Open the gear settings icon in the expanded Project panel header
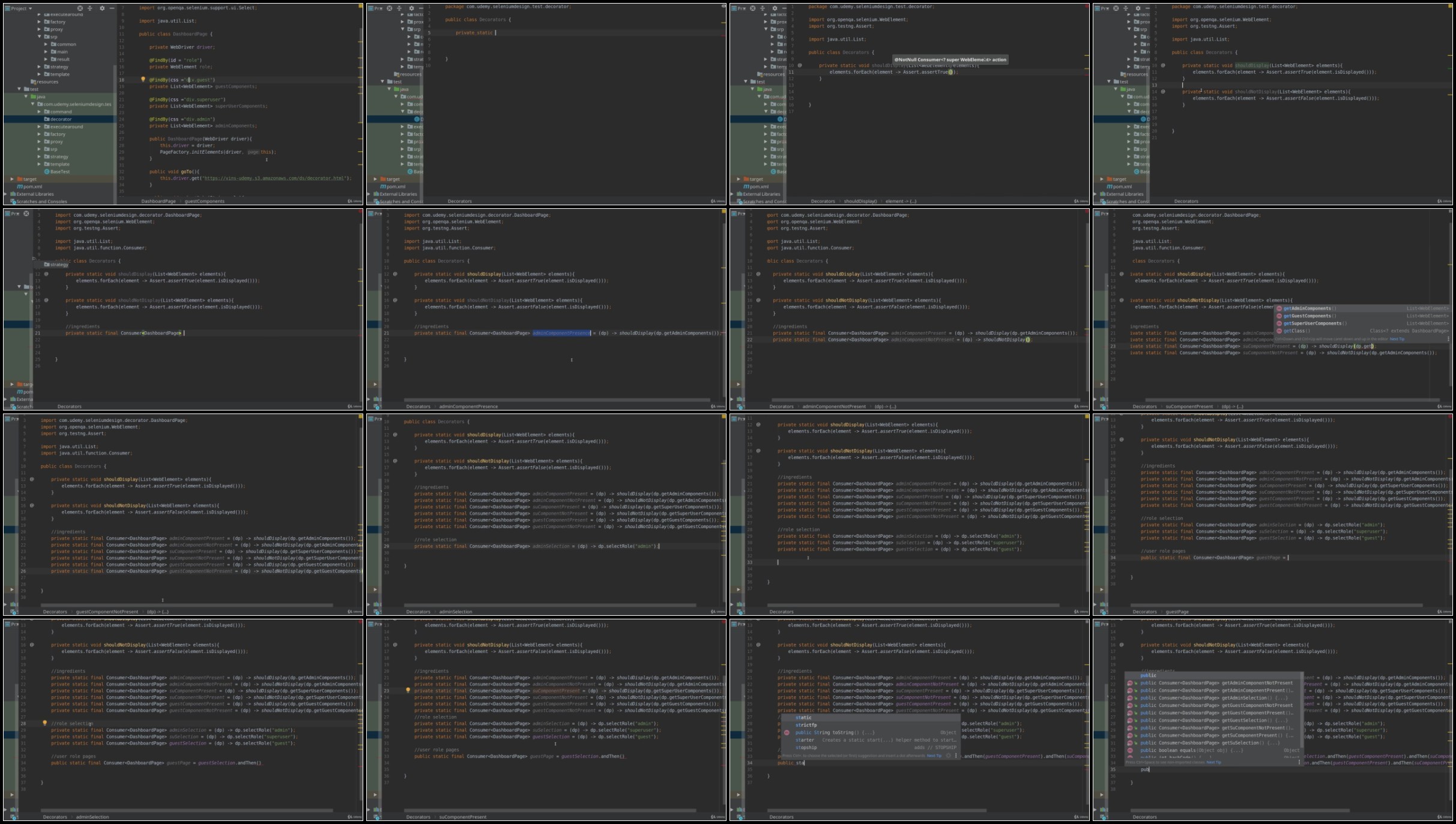The width and height of the screenshot is (1456, 824). [x=102, y=8]
